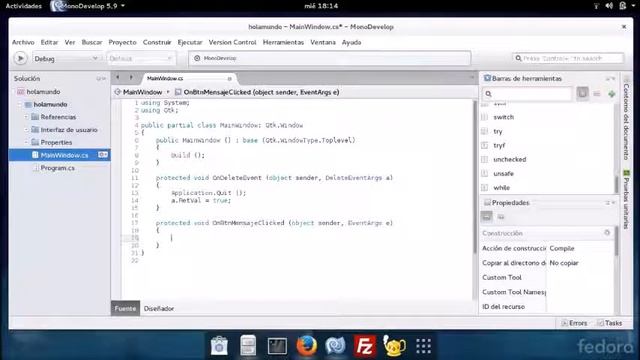Image resolution: width=640 pixels, height=360 pixels.
Task: Open the OnBtnMensajeClicked method breadcrumb
Action: [x=257, y=92]
